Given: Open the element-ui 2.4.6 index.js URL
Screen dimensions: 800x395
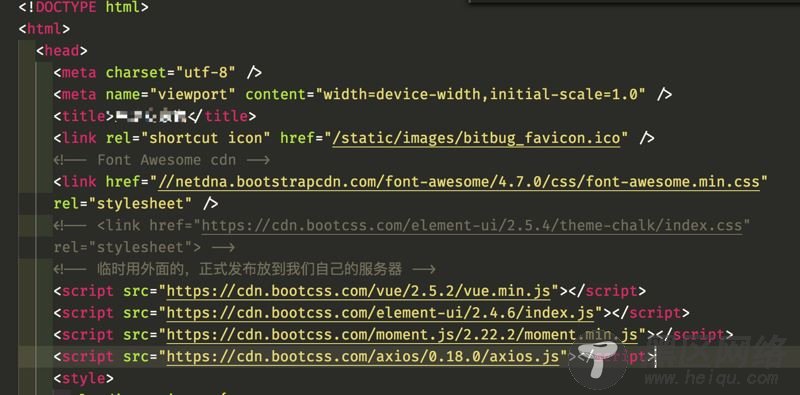Looking at the screenshot, I should (x=381, y=312).
